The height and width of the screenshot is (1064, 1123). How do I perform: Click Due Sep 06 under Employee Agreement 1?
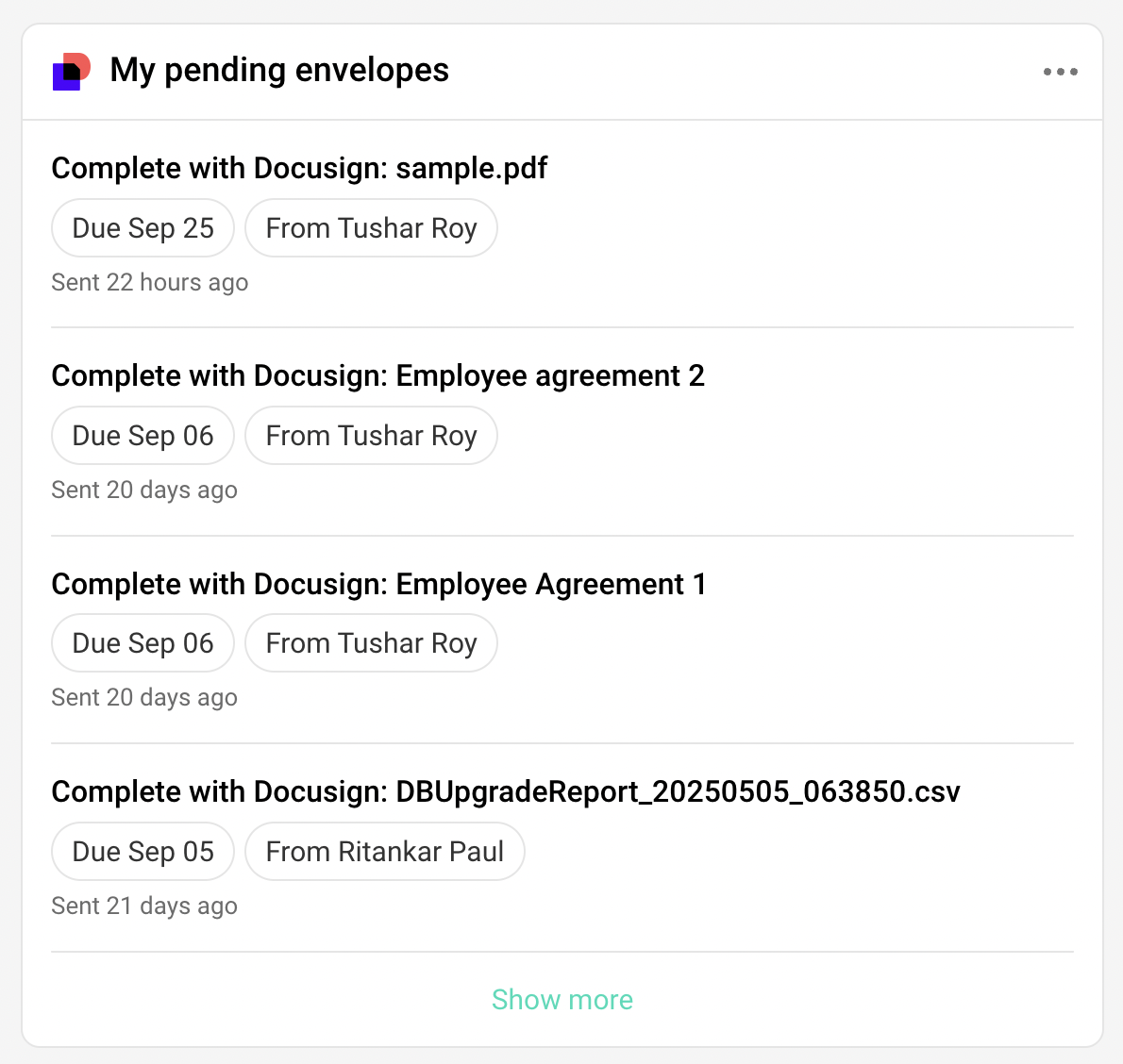coord(142,643)
